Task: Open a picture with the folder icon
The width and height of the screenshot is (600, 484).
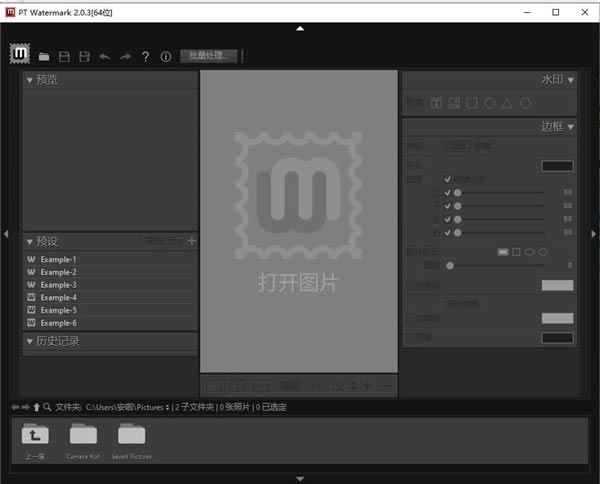Action: 44,57
